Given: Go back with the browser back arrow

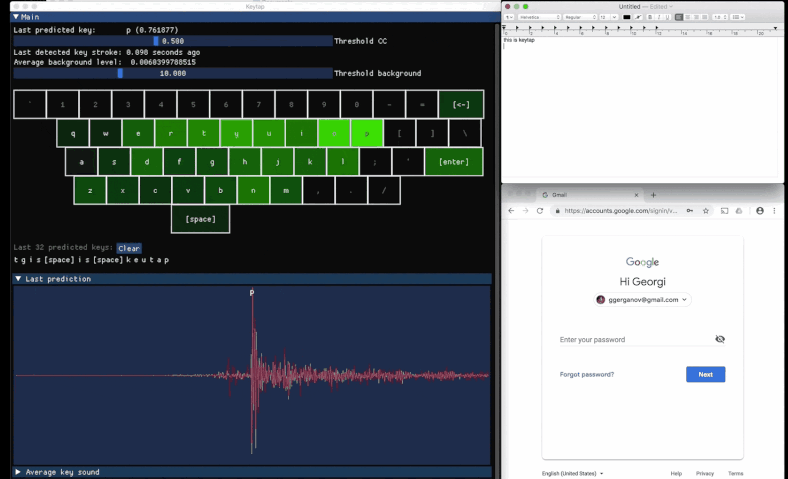Looking at the screenshot, I should click(x=511, y=211).
